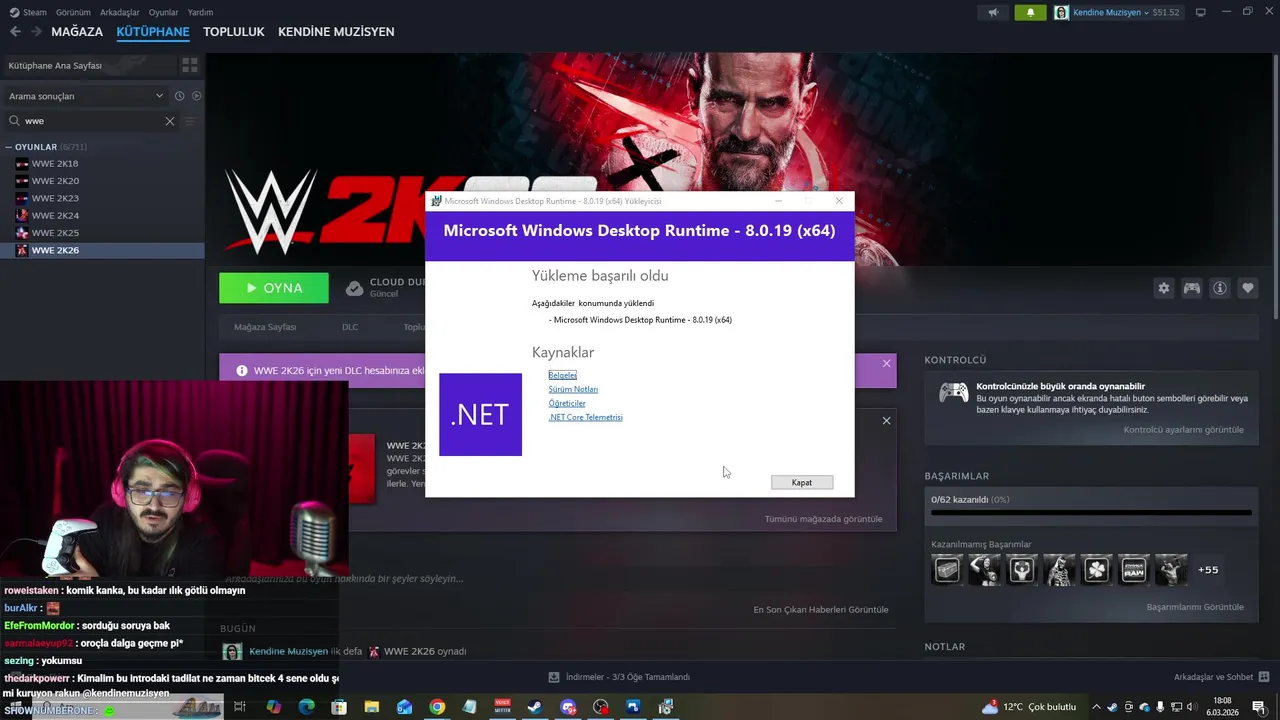This screenshot has width=1280, height=720.
Task: Switch to Big Picture mode monitor icon
Action: pos(1201,12)
